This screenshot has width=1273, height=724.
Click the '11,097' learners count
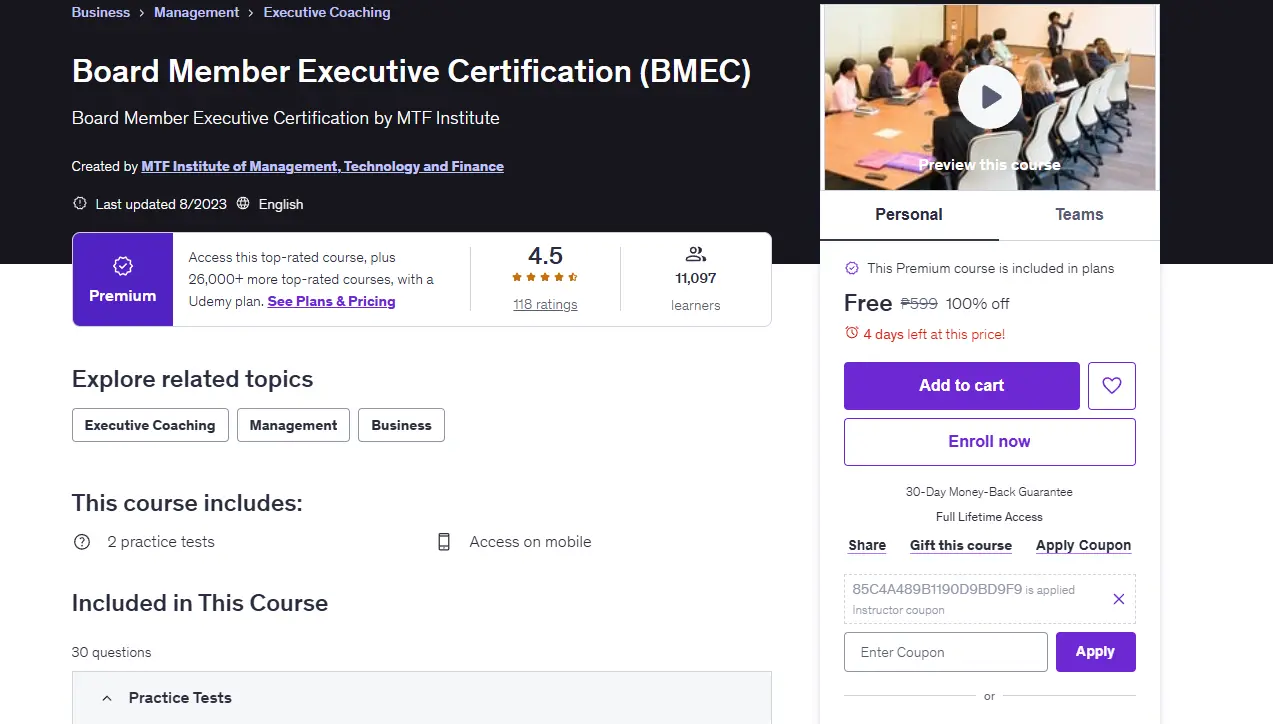point(696,278)
